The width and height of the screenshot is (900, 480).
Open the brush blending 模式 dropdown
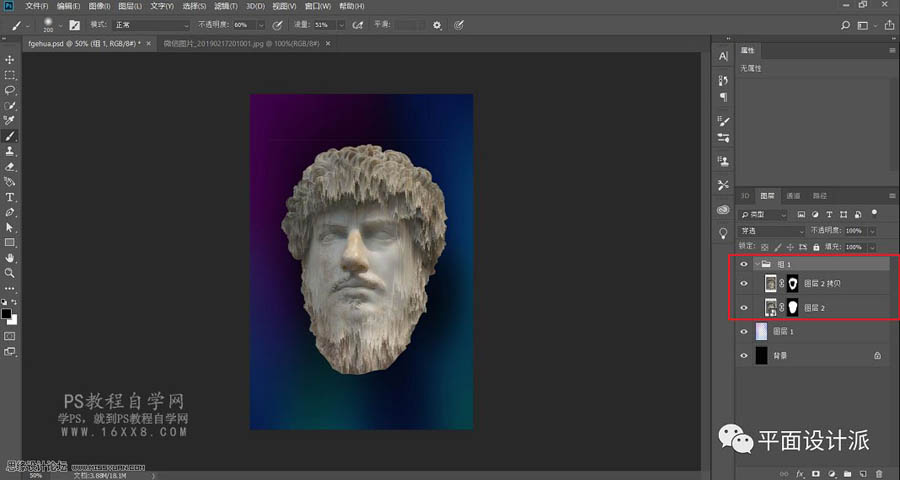pyautogui.click(x=151, y=24)
